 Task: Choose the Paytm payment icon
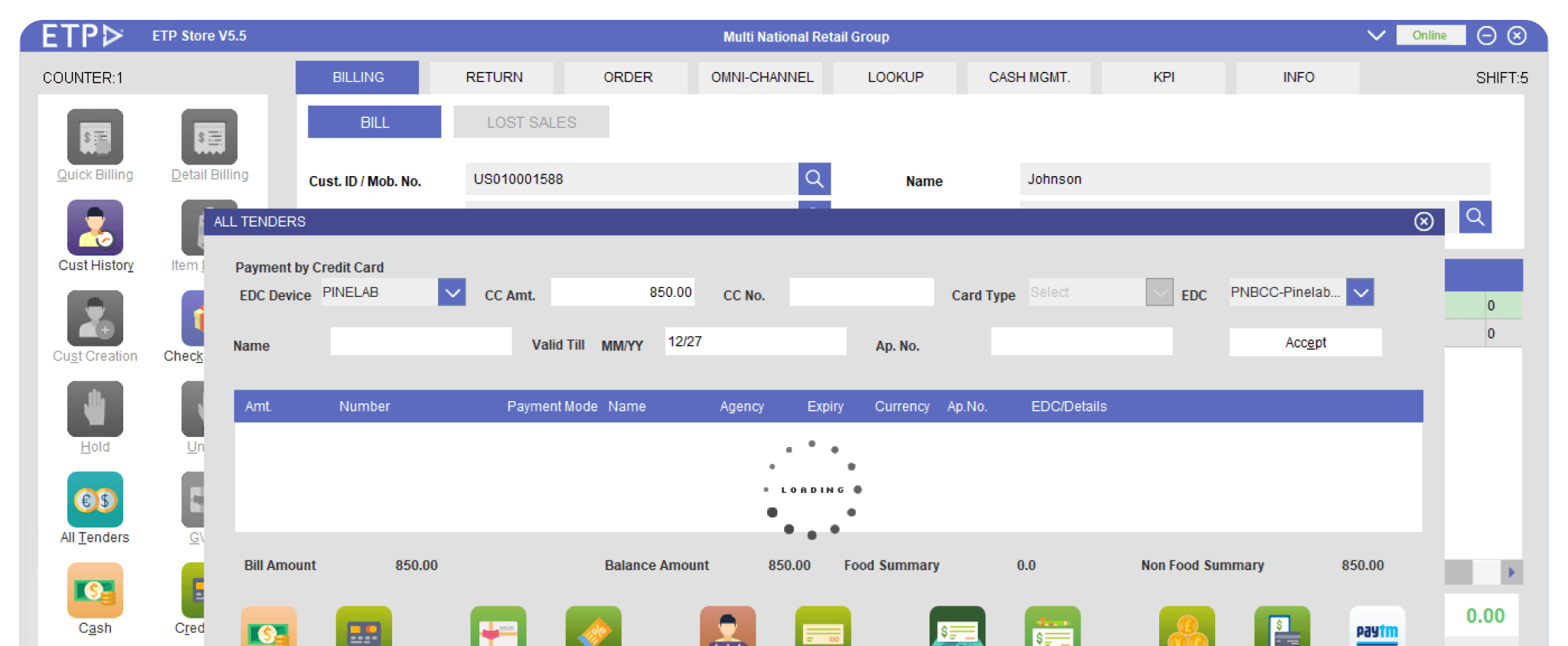pos(1377,628)
